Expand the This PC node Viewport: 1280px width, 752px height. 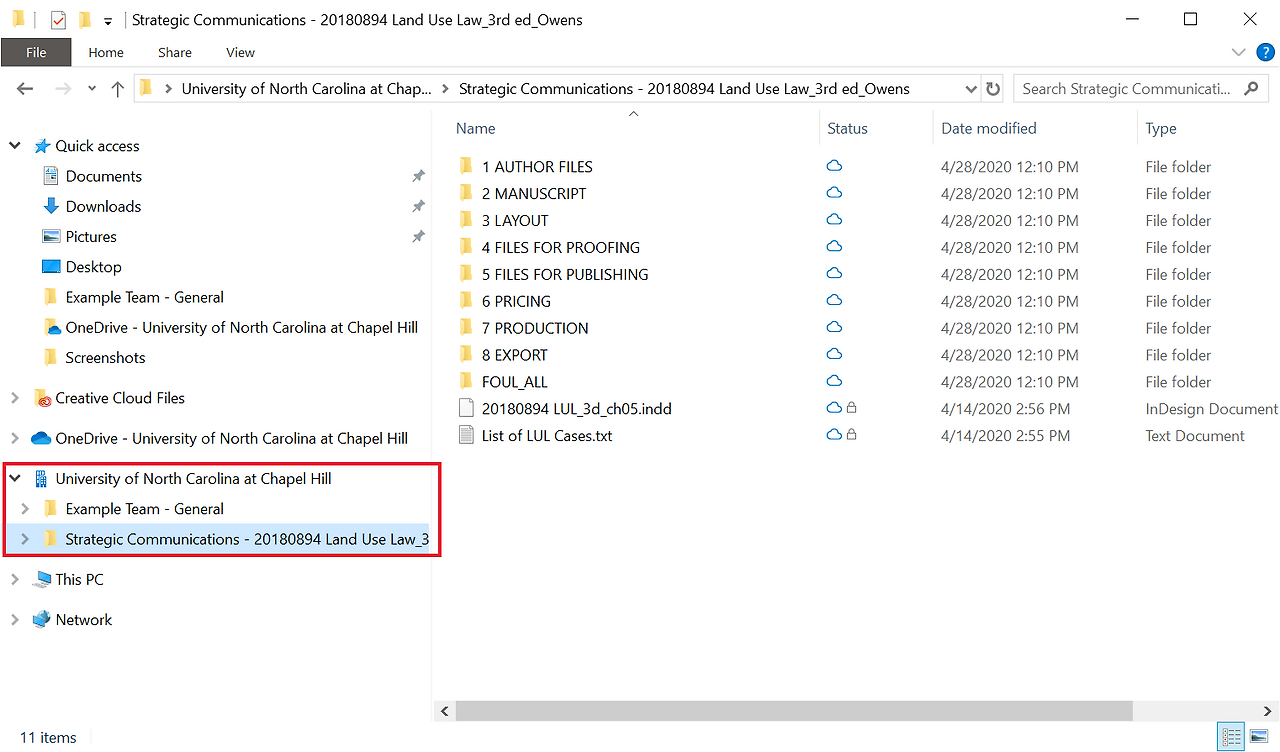(15, 579)
